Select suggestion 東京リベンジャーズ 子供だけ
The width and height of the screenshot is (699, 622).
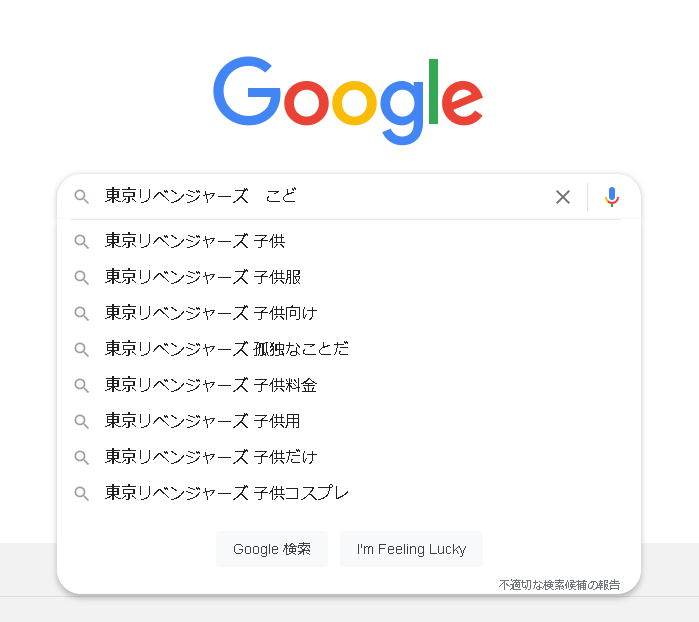click(349, 457)
